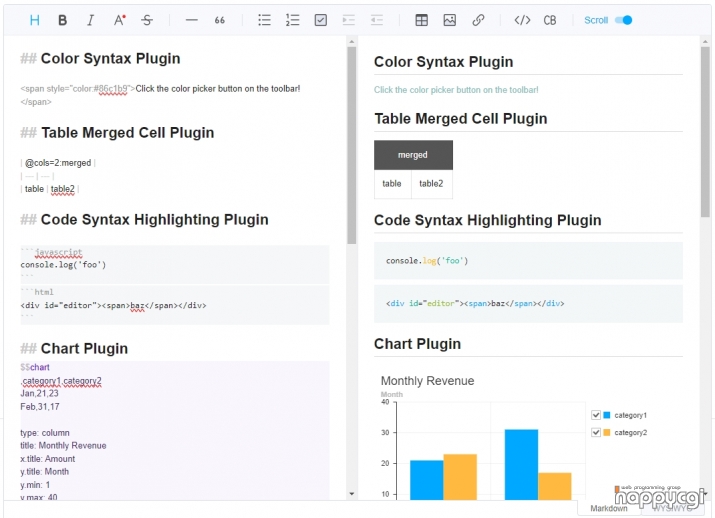Click 'Color Syntax Plugin' heading in preview

click(443, 62)
